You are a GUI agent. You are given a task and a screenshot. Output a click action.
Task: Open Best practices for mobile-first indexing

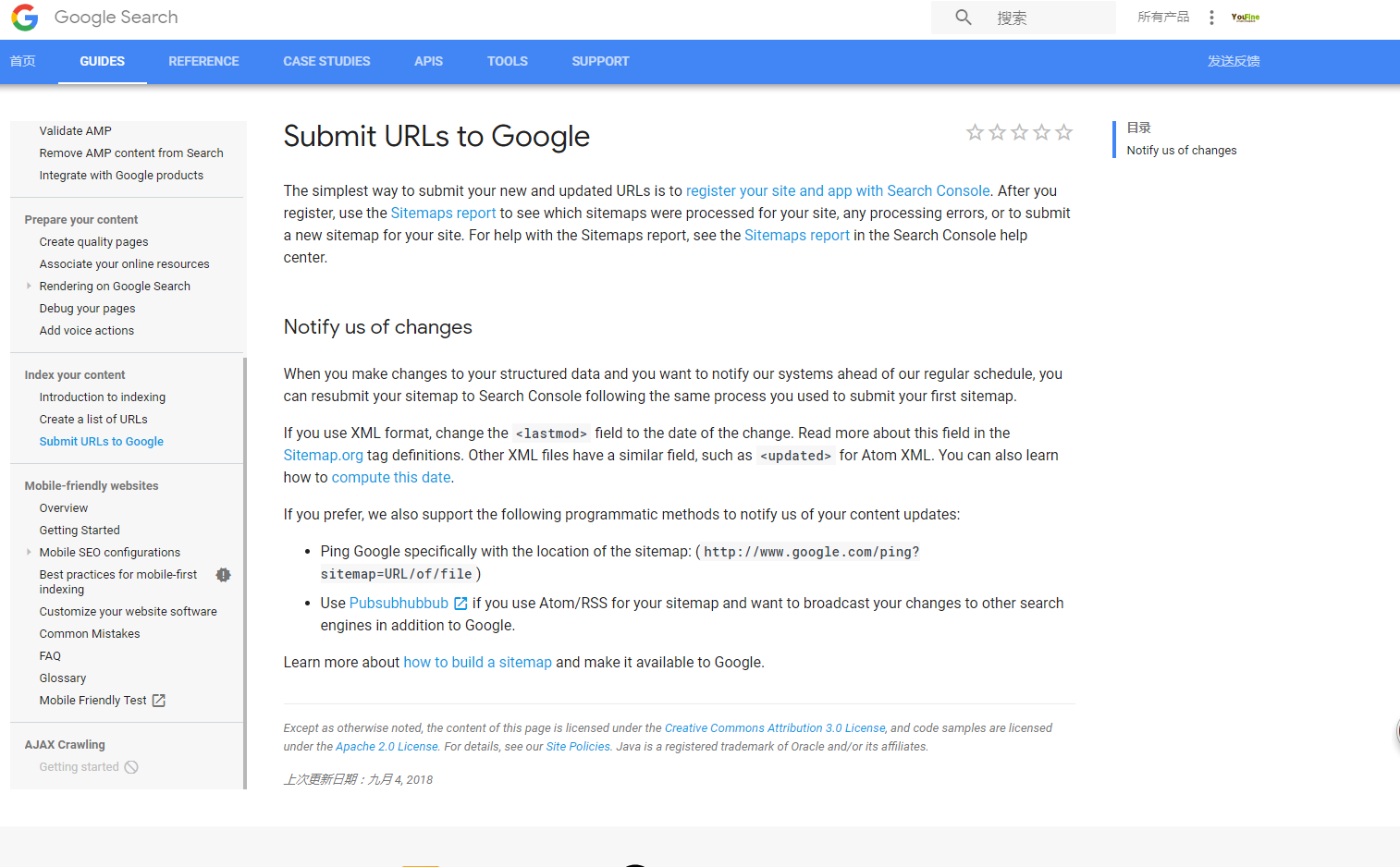(118, 582)
